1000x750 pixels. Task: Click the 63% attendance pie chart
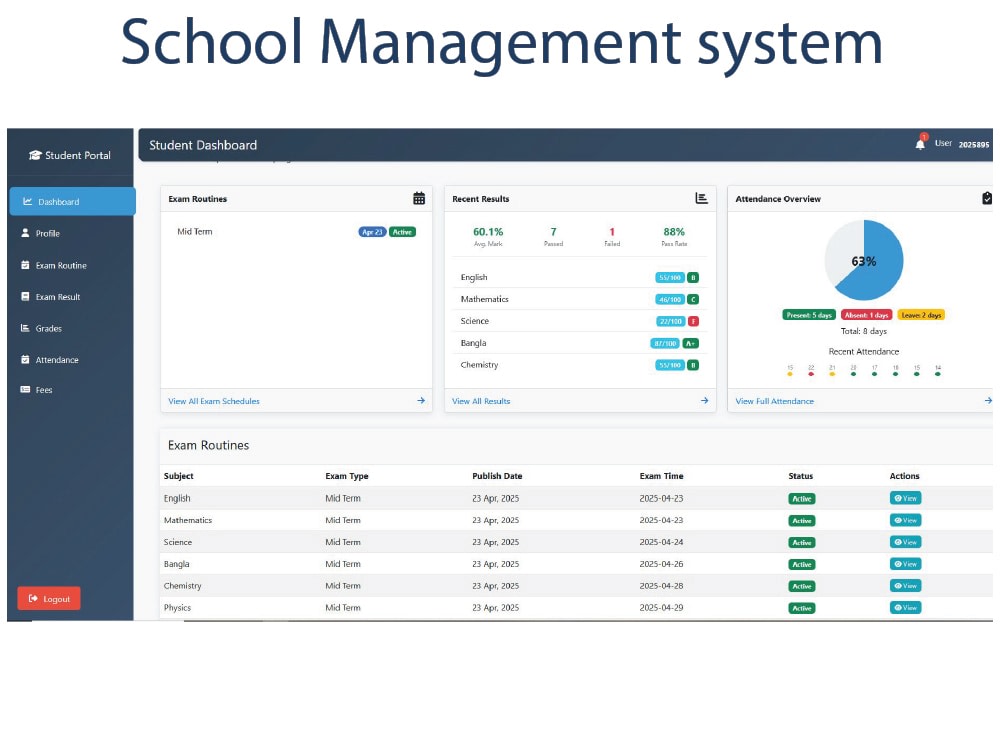point(864,260)
